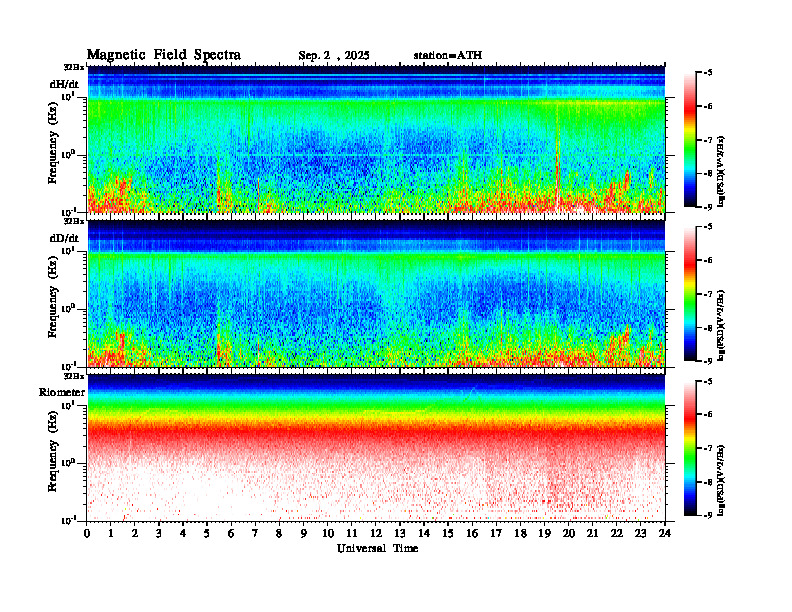Click hour "9" tick label on time axis
Screen dimensions: 792x612
pyautogui.click(x=304, y=533)
